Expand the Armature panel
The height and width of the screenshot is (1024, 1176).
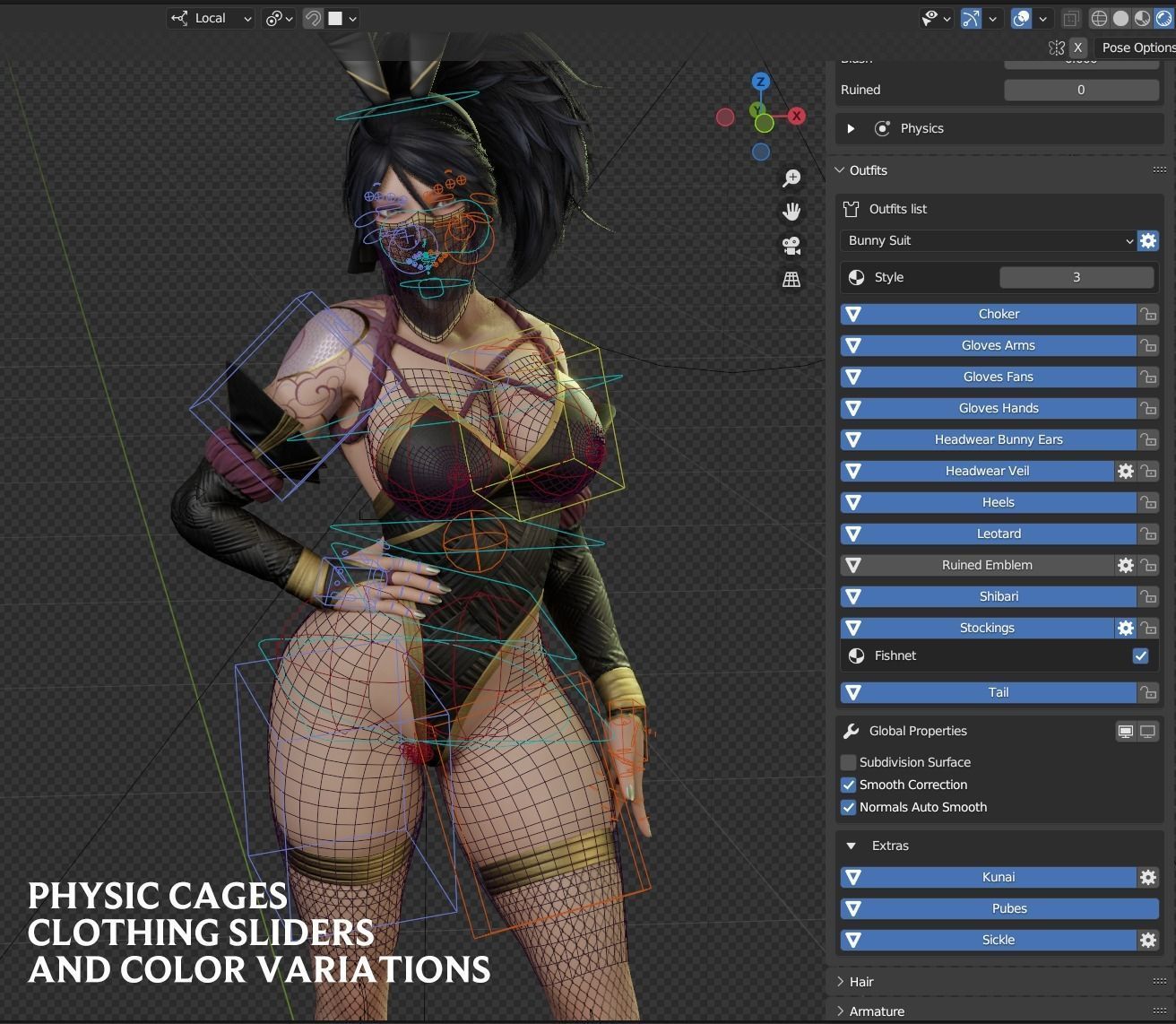coord(840,1011)
